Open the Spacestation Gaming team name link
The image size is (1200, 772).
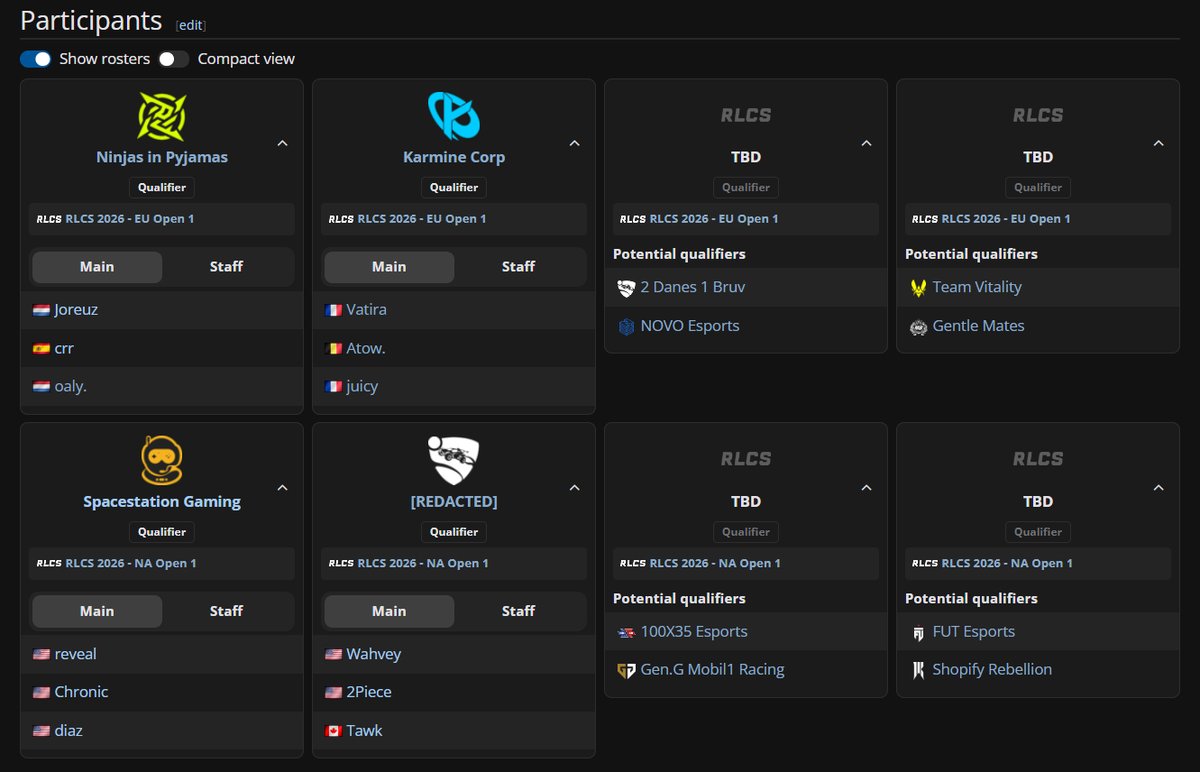[162, 501]
